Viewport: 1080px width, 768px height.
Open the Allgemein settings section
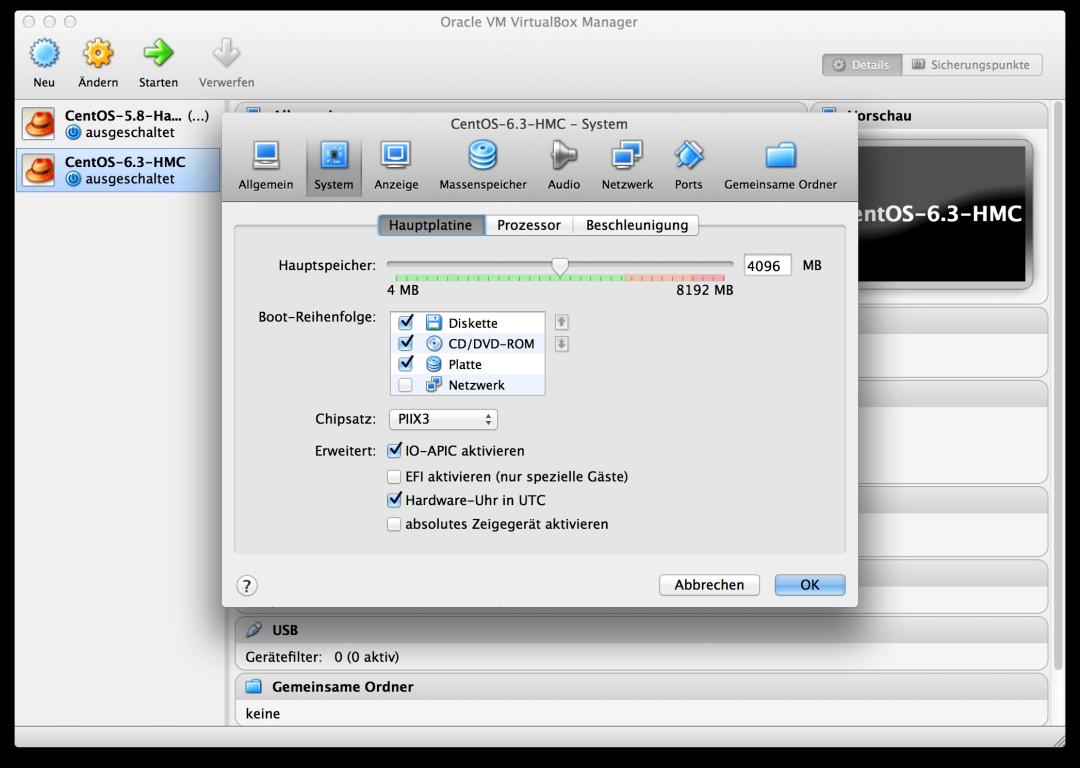click(265, 164)
